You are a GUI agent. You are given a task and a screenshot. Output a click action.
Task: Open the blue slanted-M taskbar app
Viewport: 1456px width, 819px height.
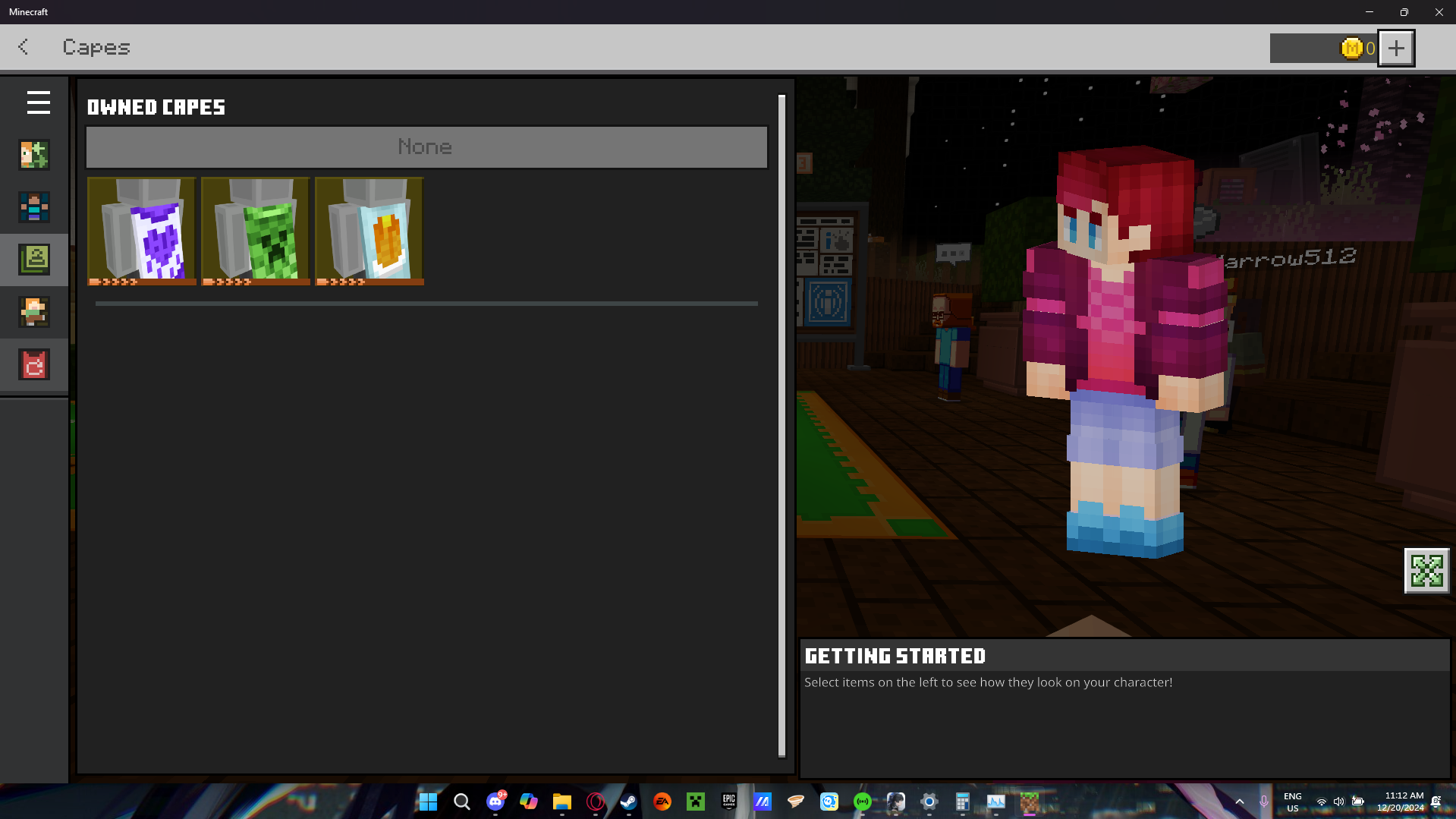click(x=763, y=802)
